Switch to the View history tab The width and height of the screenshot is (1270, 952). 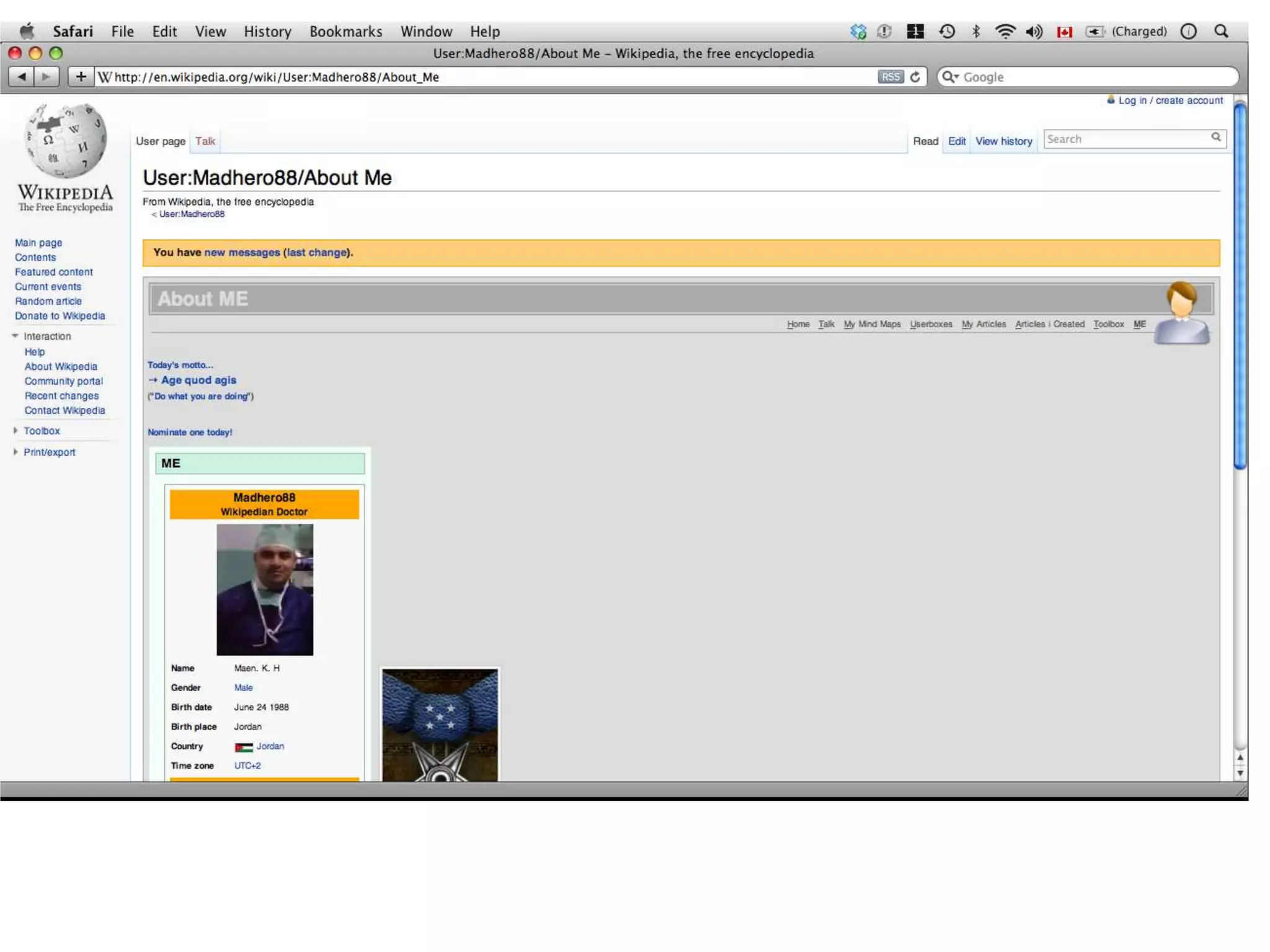tap(1003, 141)
